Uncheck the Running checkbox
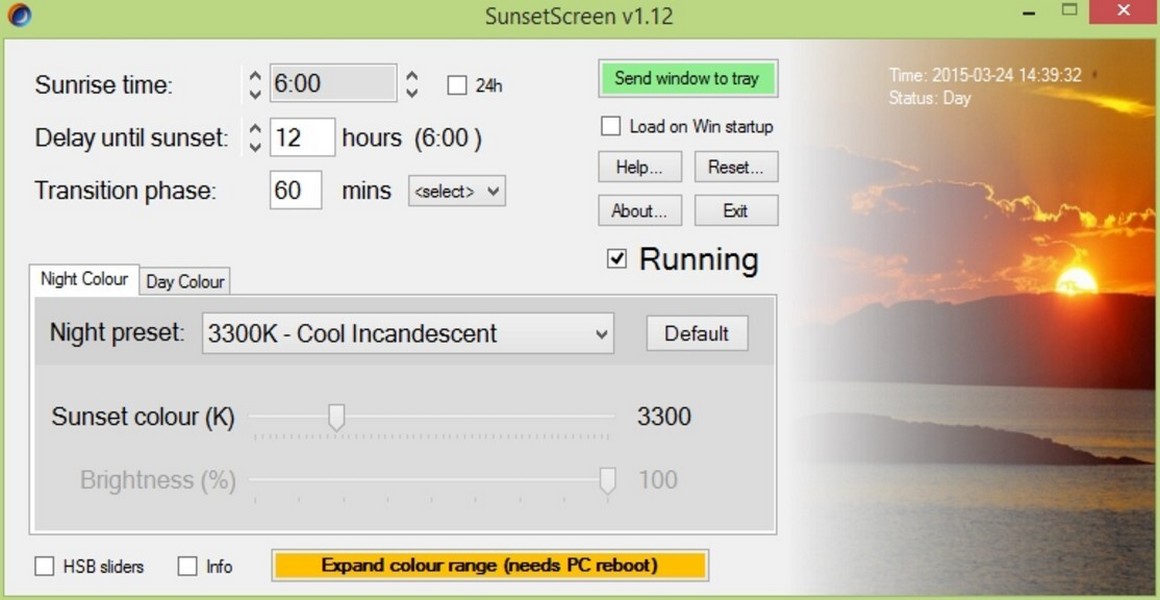The height and width of the screenshot is (600, 1160). click(616, 259)
